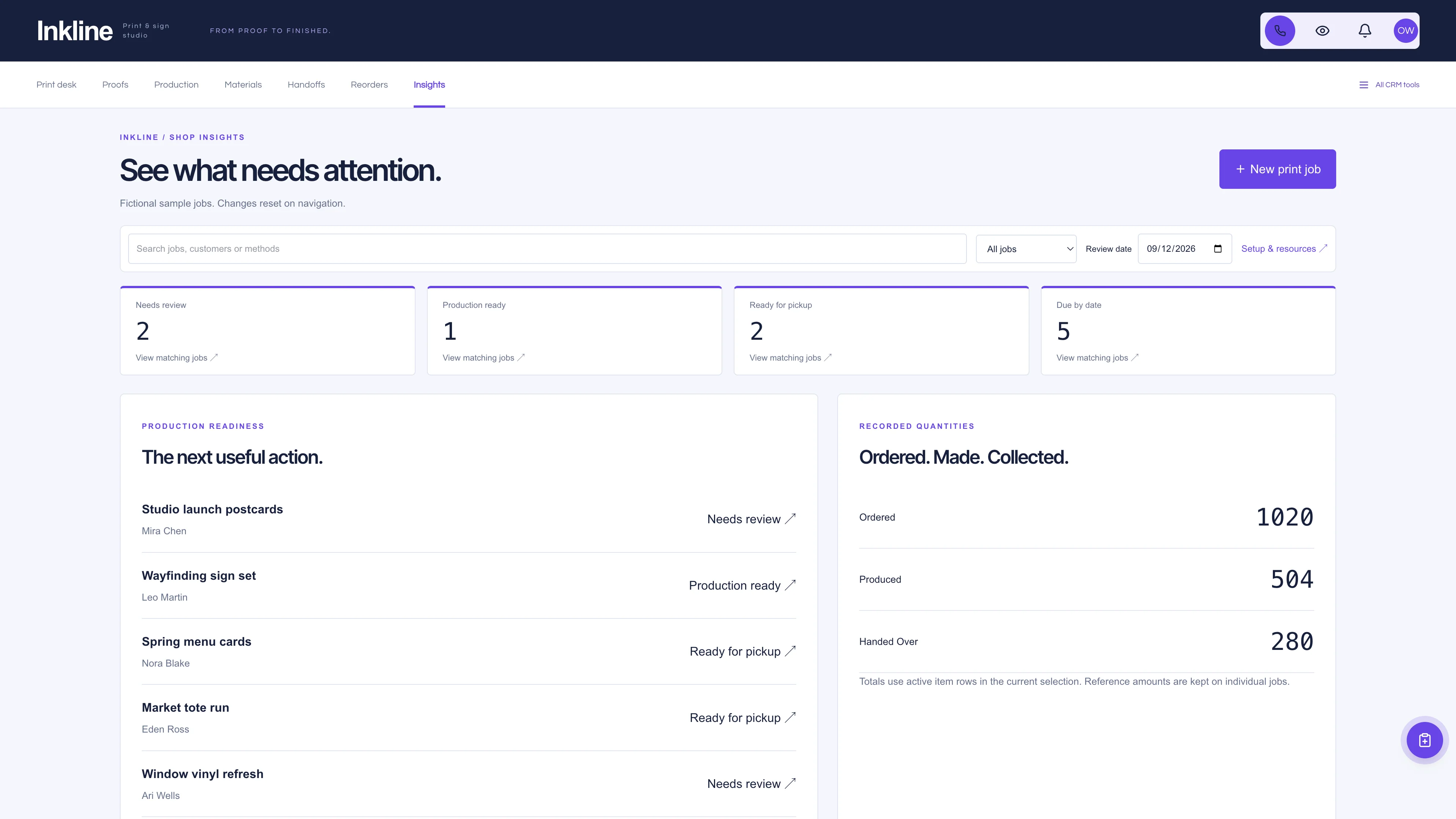View matching jobs under Due by date
The width and height of the screenshot is (1456, 819).
pyautogui.click(x=1097, y=358)
